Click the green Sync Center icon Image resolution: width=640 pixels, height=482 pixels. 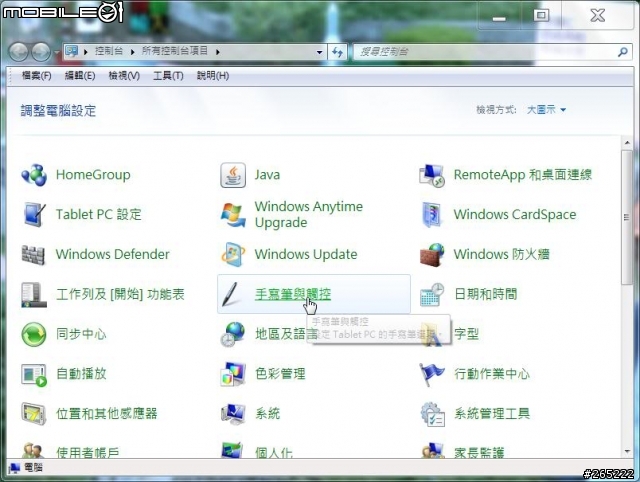(x=34, y=334)
